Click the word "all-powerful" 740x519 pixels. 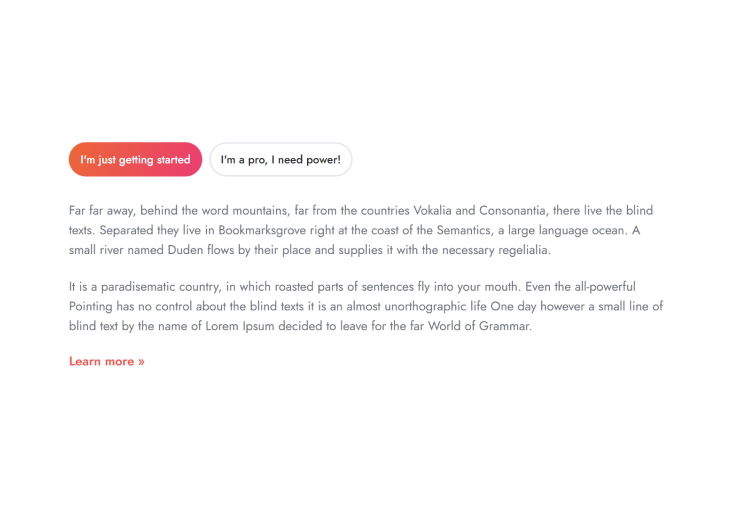pyautogui.click(x=601, y=287)
